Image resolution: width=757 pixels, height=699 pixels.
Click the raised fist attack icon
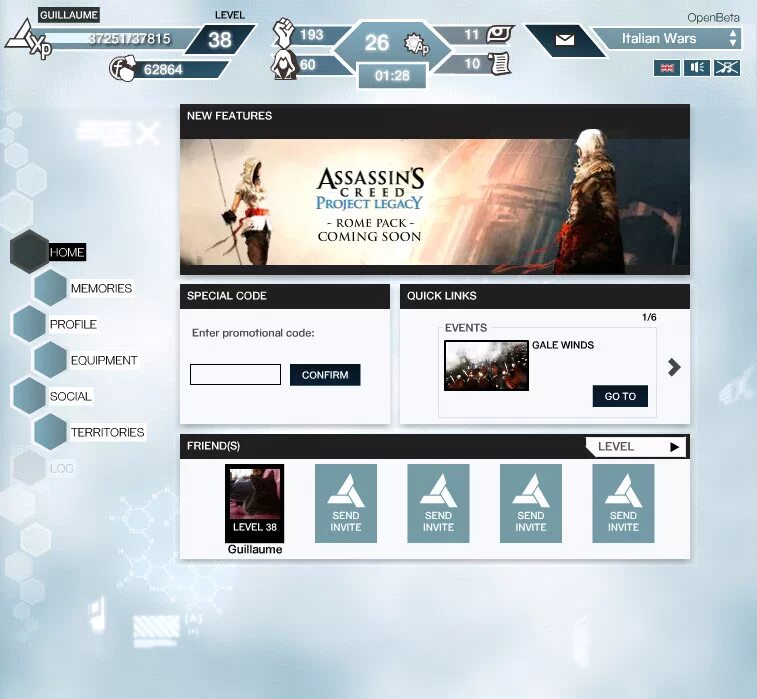pos(284,33)
